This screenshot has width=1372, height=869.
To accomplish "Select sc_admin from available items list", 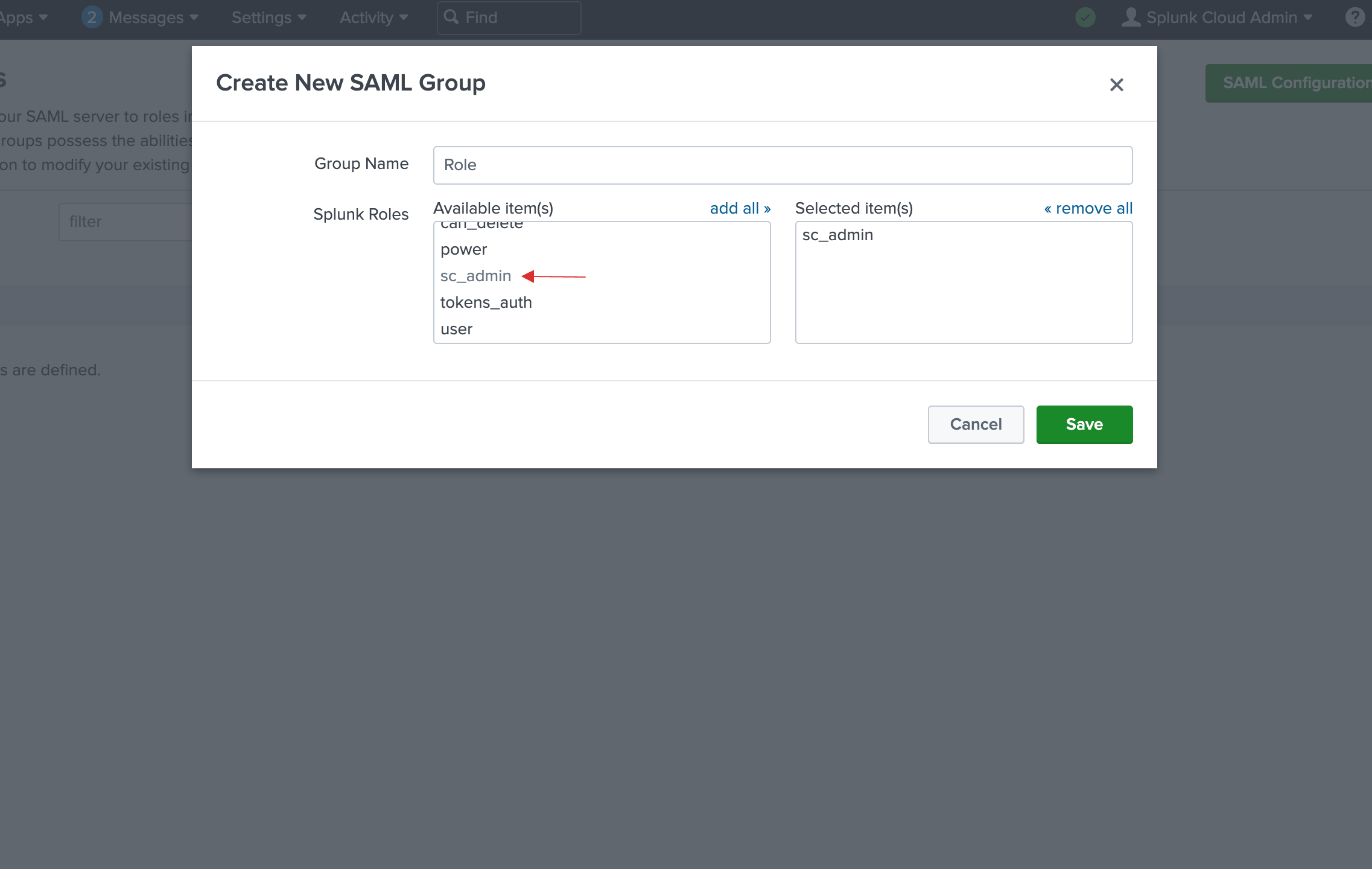I will tap(476, 275).
